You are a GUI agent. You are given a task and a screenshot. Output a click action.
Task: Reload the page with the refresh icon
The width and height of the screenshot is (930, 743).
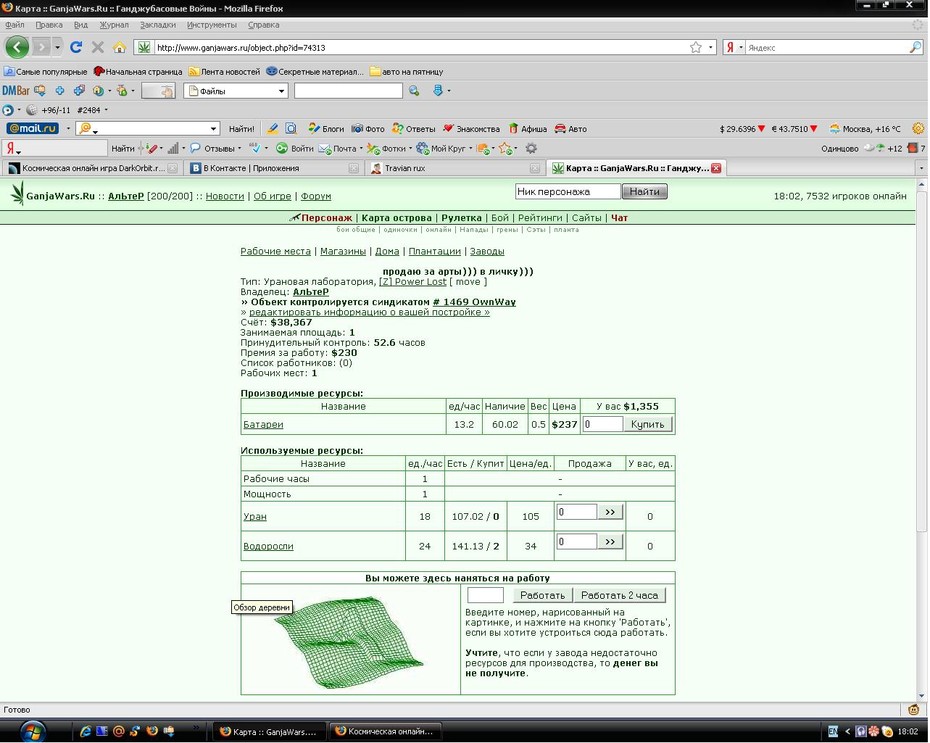(76, 47)
